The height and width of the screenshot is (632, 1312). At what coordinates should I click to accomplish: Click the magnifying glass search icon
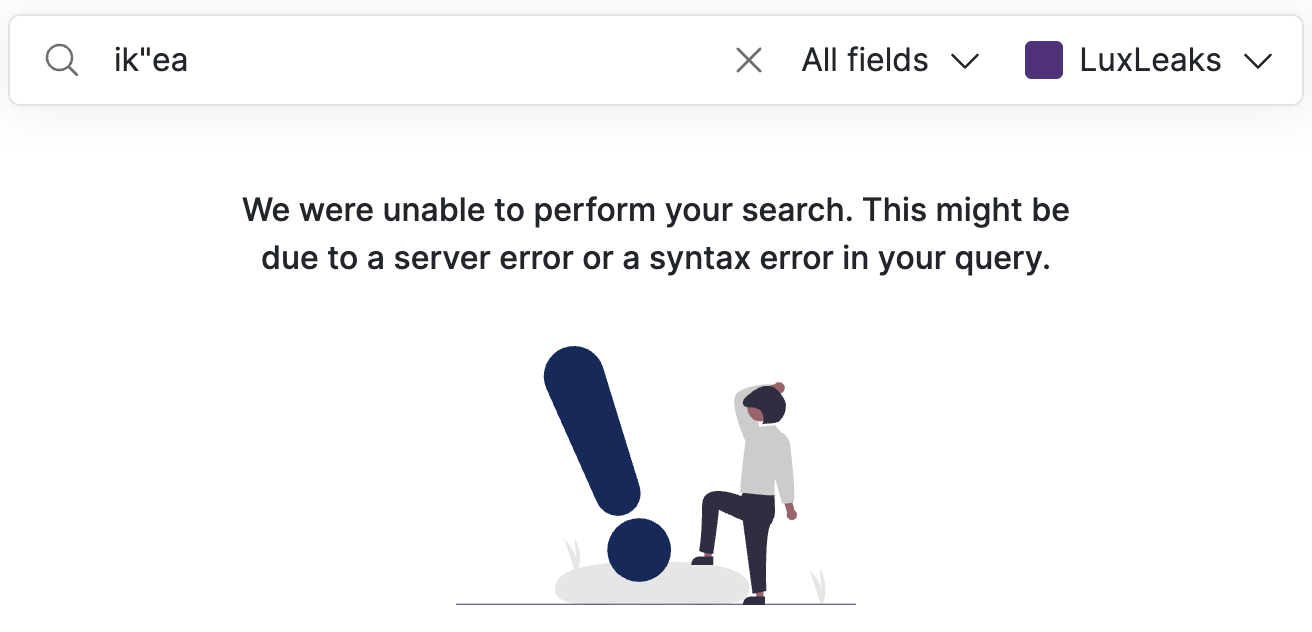click(61, 60)
